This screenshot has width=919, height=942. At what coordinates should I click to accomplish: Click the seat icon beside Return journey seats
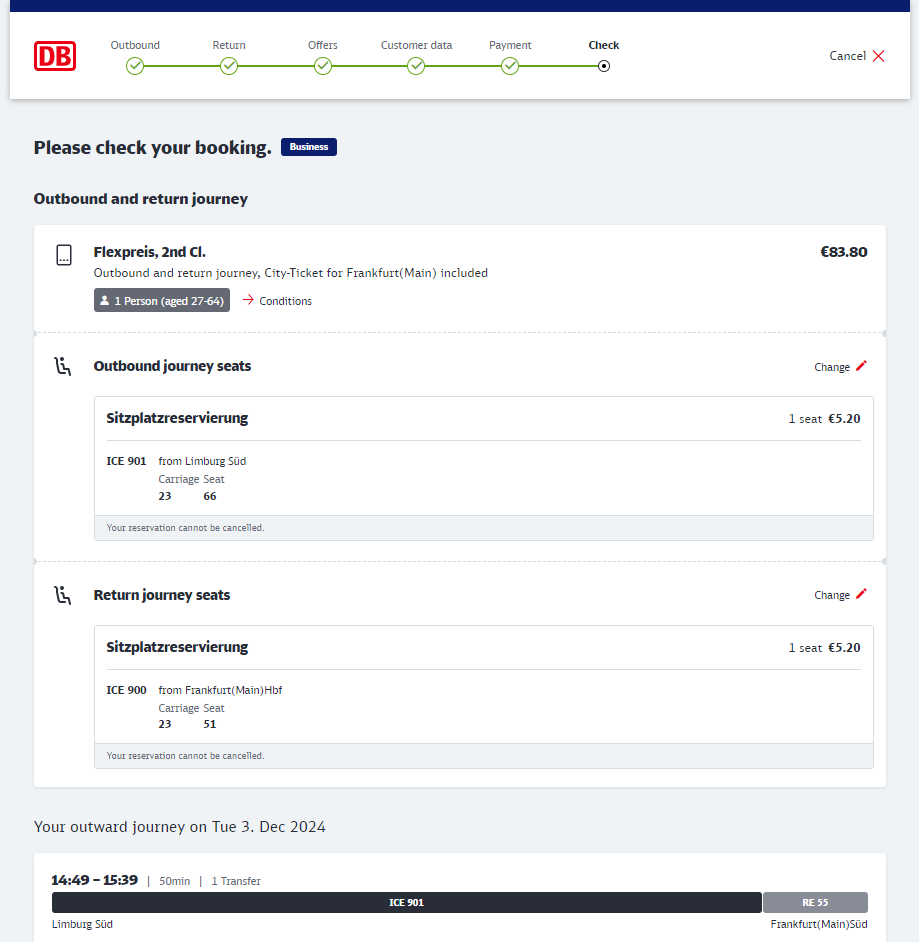[62, 595]
